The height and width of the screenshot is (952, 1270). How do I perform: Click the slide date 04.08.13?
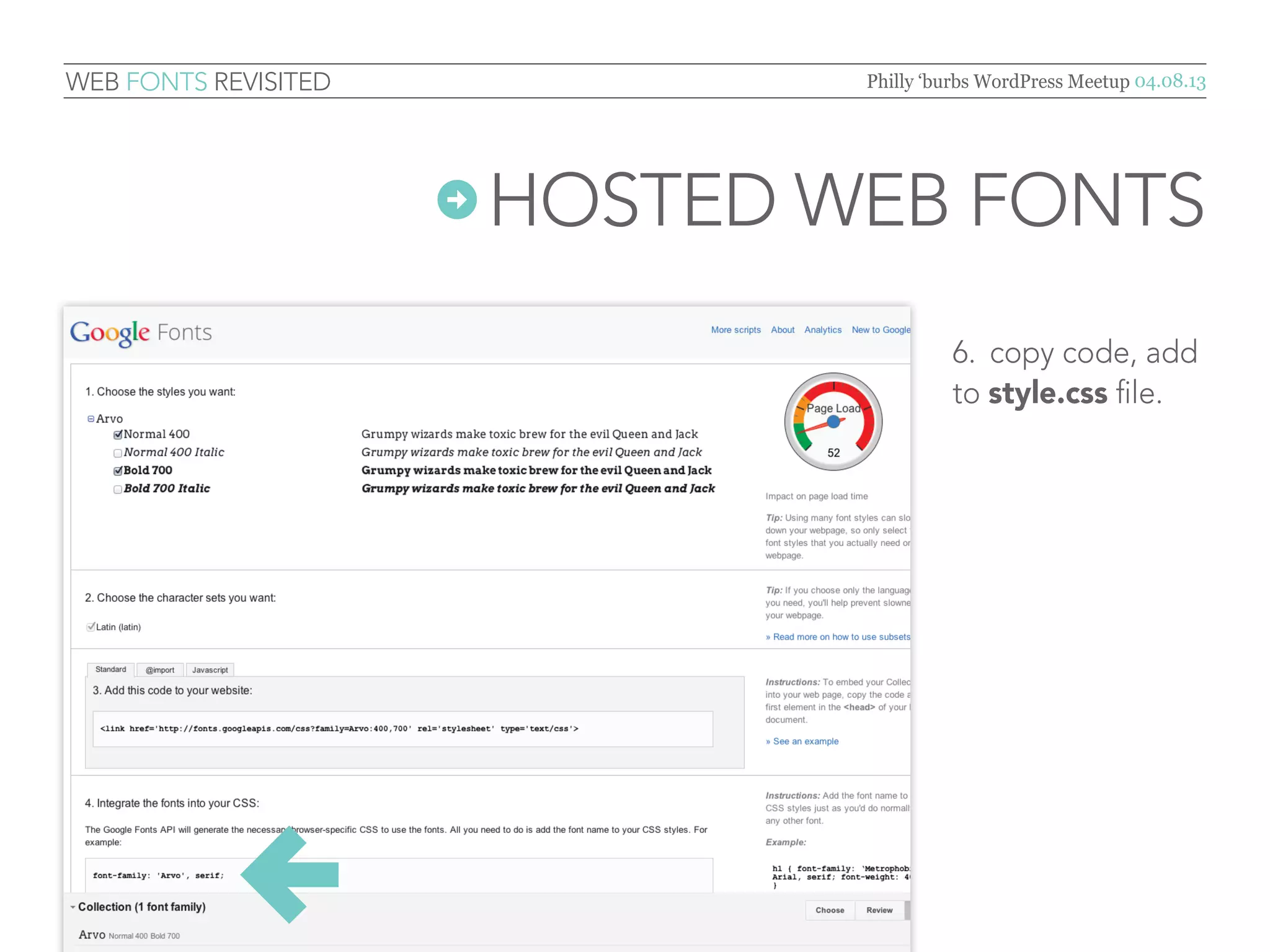point(1170,81)
